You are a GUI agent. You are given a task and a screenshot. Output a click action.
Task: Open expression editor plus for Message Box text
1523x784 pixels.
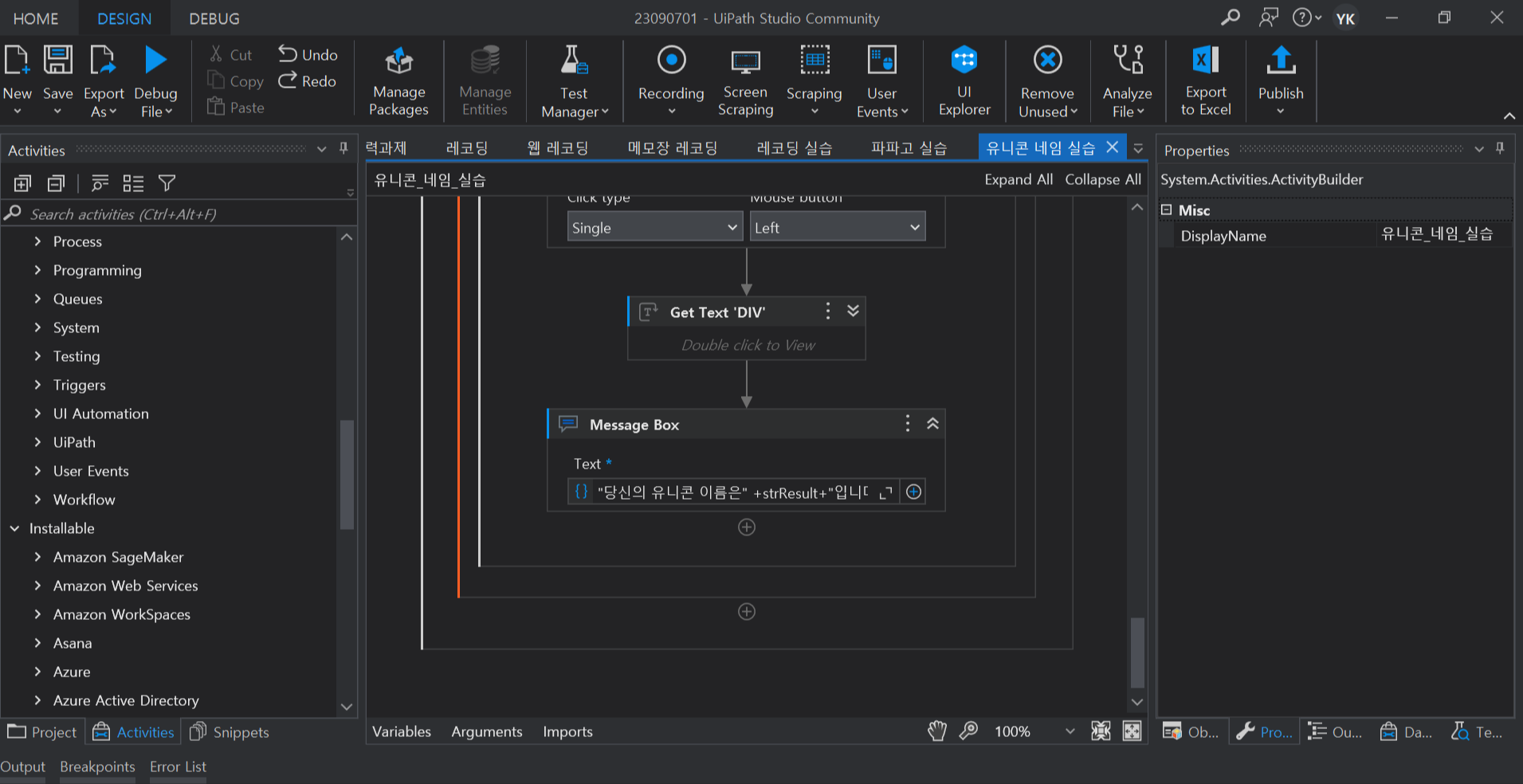[x=914, y=492]
